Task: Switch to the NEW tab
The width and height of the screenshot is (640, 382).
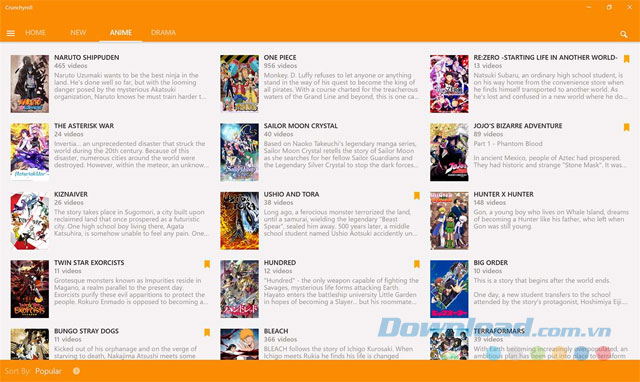Action: click(x=78, y=33)
